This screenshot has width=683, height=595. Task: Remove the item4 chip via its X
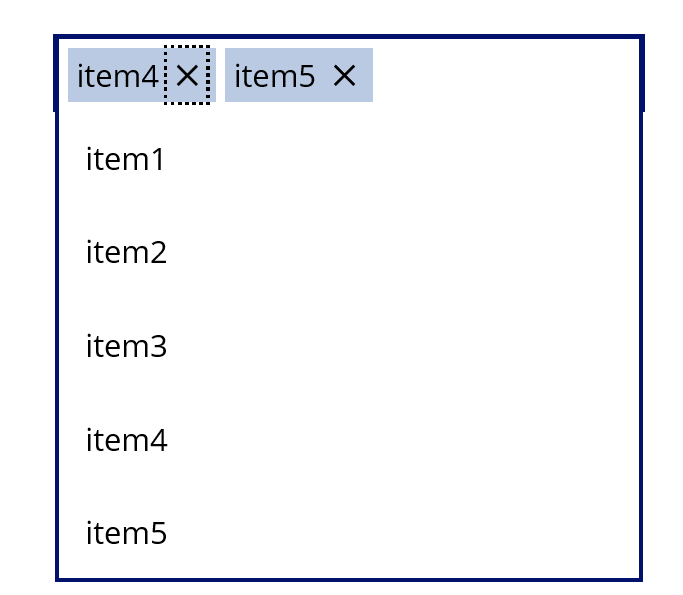(187, 75)
